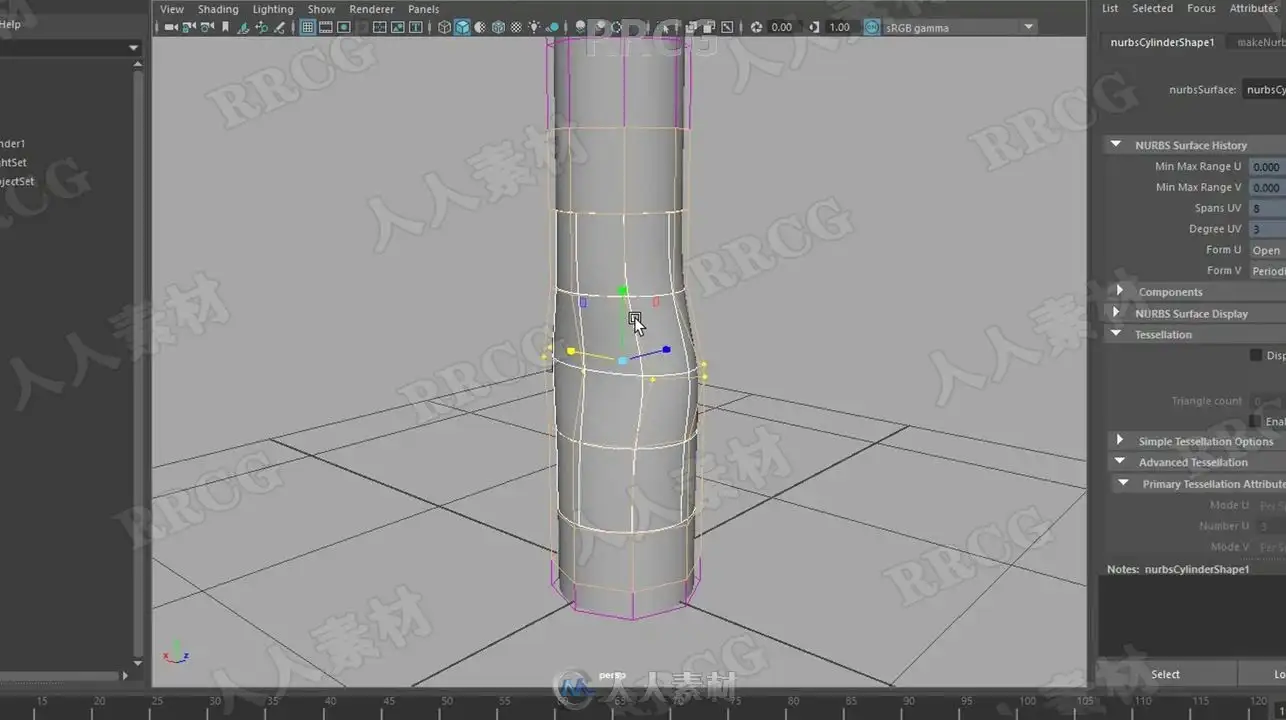Click the Select button at bottom
Image resolution: width=1286 pixels, height=720 pixels.
(1165, 674)
